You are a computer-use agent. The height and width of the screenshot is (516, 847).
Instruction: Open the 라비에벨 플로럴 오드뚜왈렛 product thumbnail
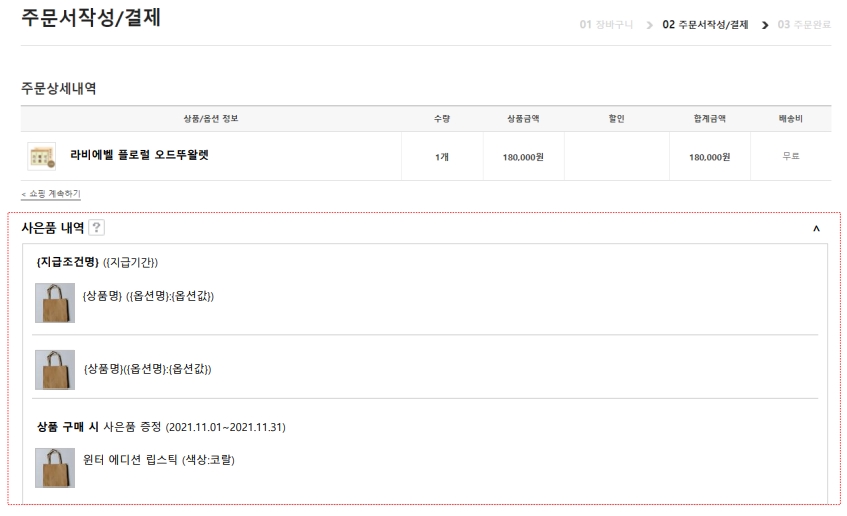pos(42,156)
